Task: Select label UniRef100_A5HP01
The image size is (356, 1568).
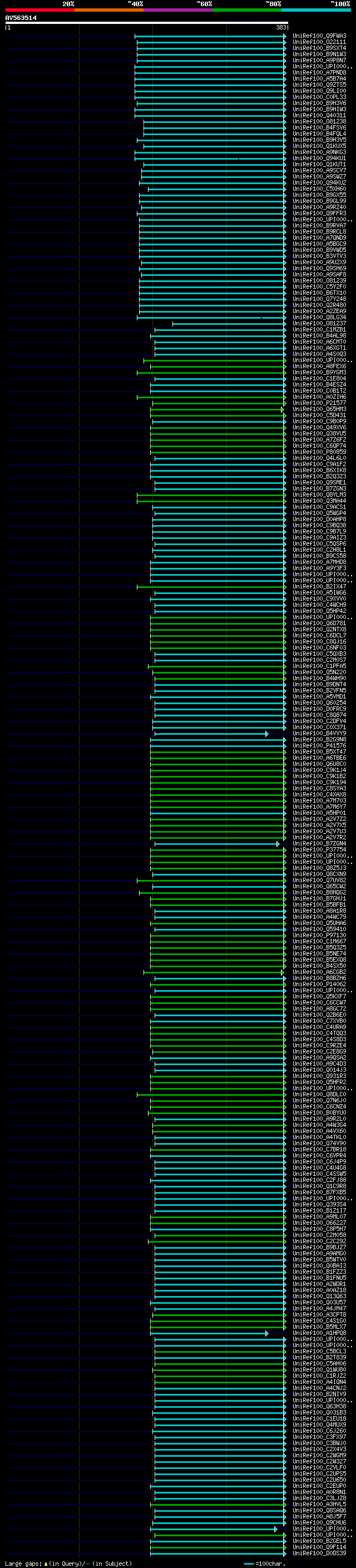Action: 319,813
